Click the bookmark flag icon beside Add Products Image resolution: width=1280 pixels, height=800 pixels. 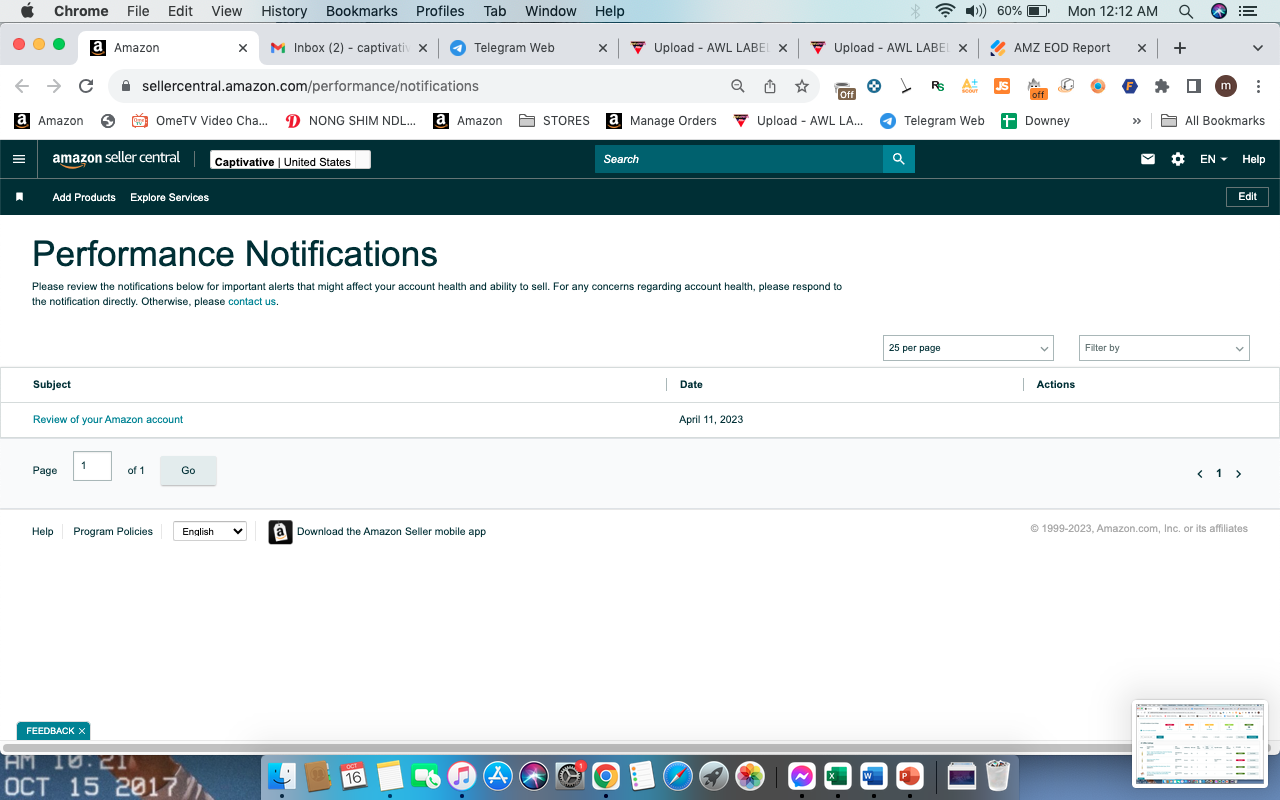(x=19, y=197)
